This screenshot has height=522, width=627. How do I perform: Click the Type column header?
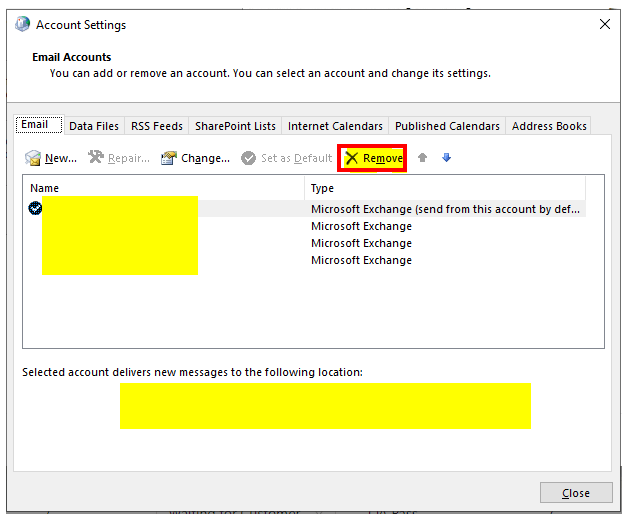(x=445, y=188)
